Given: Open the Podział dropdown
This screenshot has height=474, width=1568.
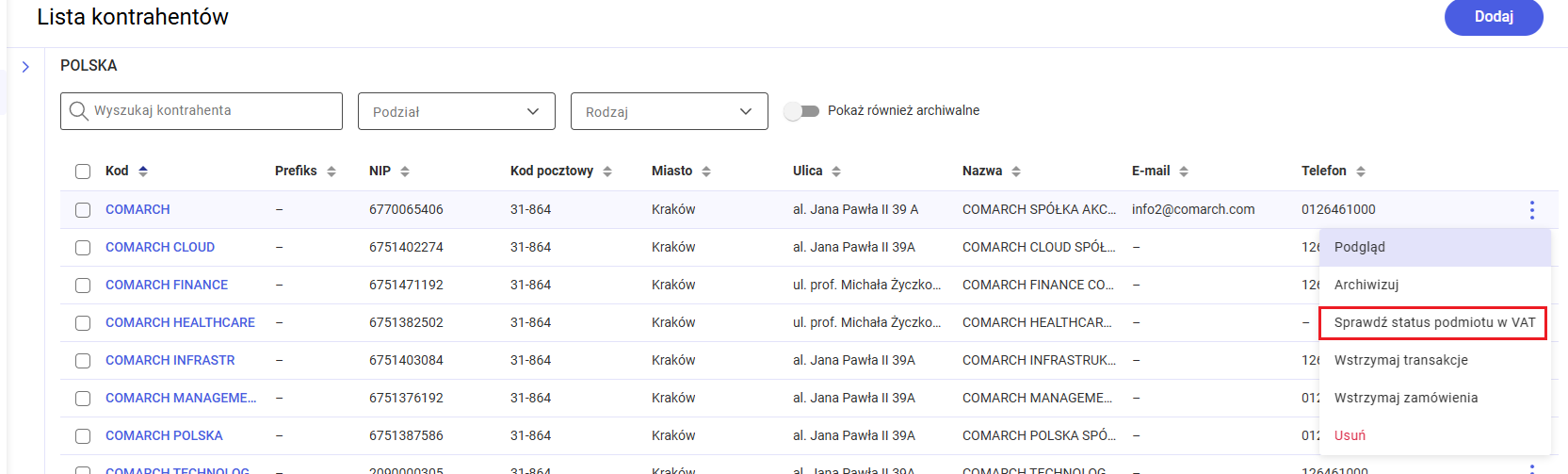Looking at the screenshot, I should pos(457,111).
